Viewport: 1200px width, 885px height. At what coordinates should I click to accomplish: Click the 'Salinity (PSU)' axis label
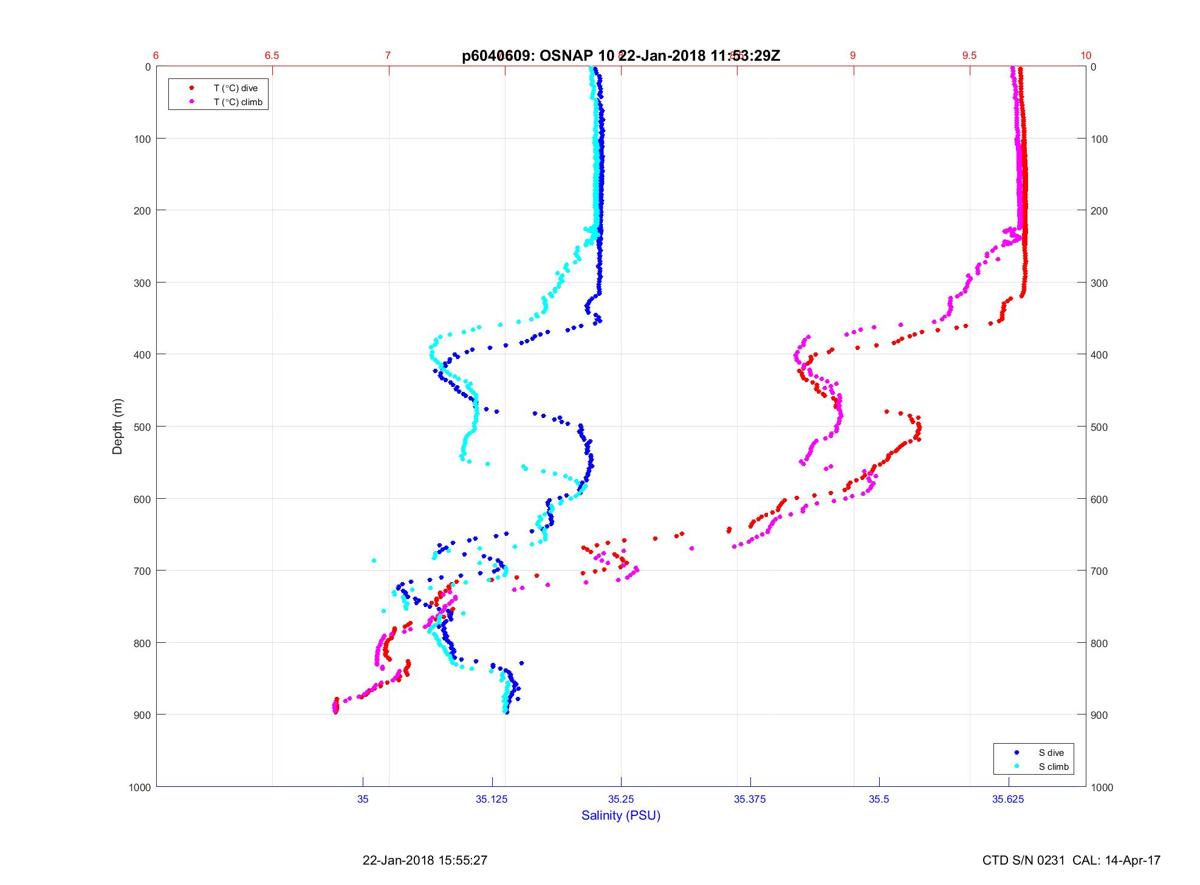tap(621, 816)
